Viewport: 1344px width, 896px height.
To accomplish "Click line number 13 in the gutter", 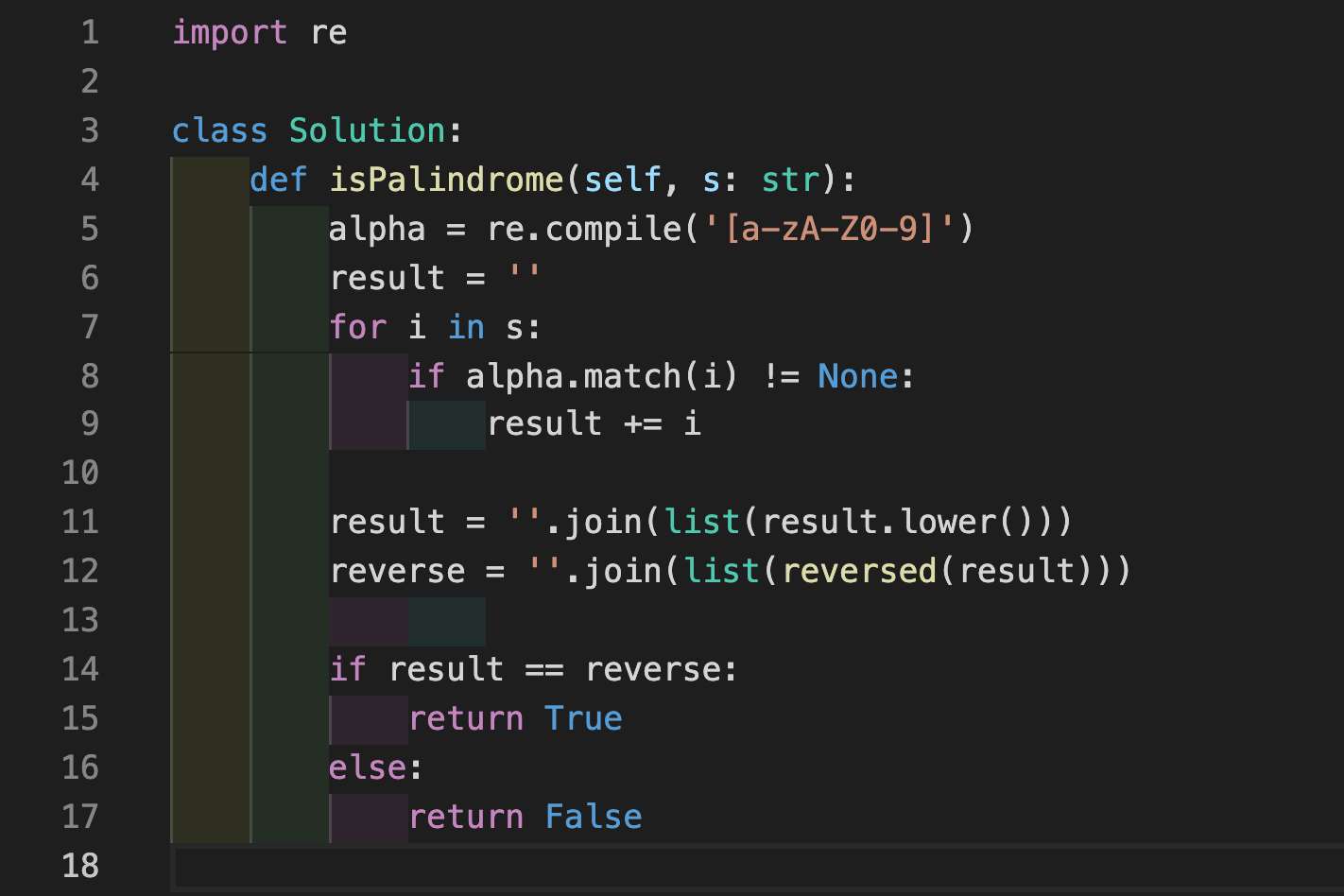I will pyautogui.click(x=80, y=620).
